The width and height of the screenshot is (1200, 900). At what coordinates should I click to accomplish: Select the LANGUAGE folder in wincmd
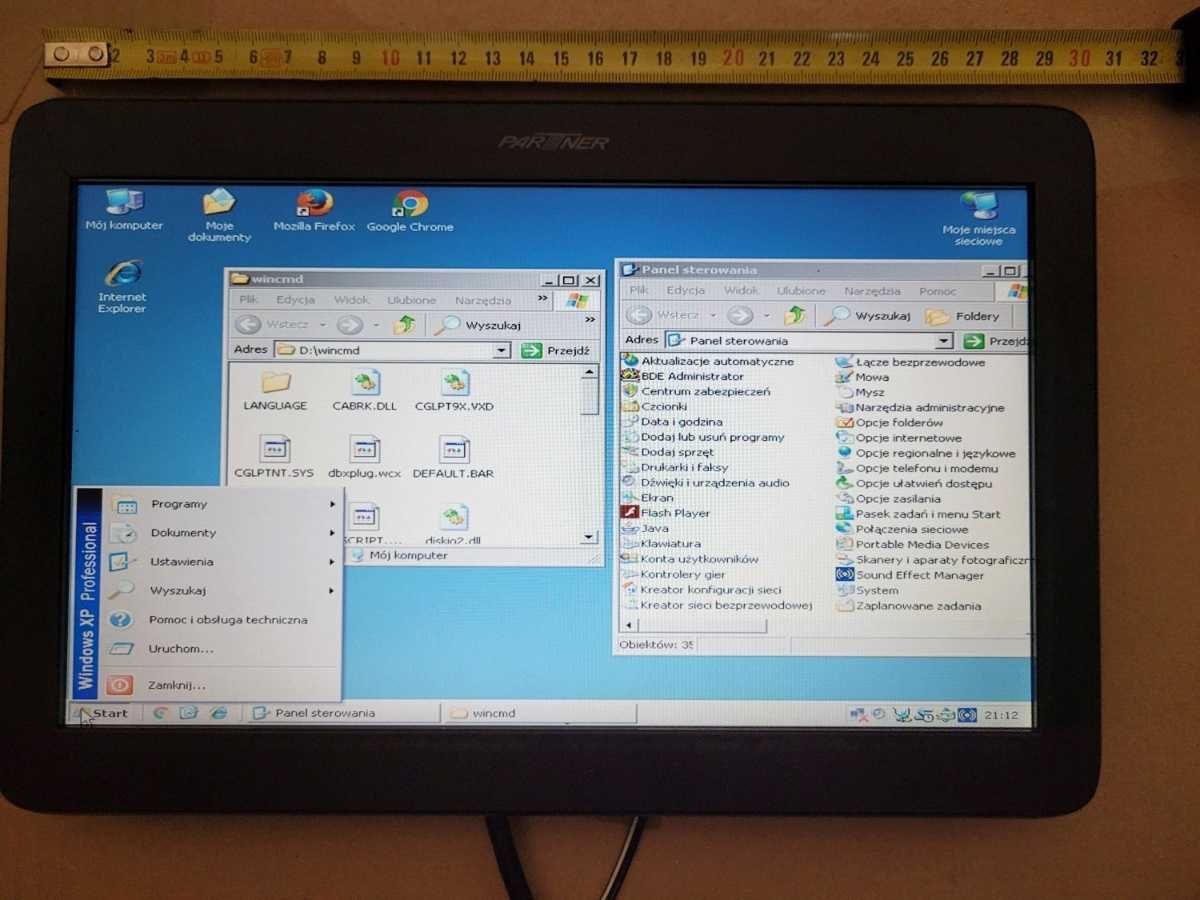[275, 391]
